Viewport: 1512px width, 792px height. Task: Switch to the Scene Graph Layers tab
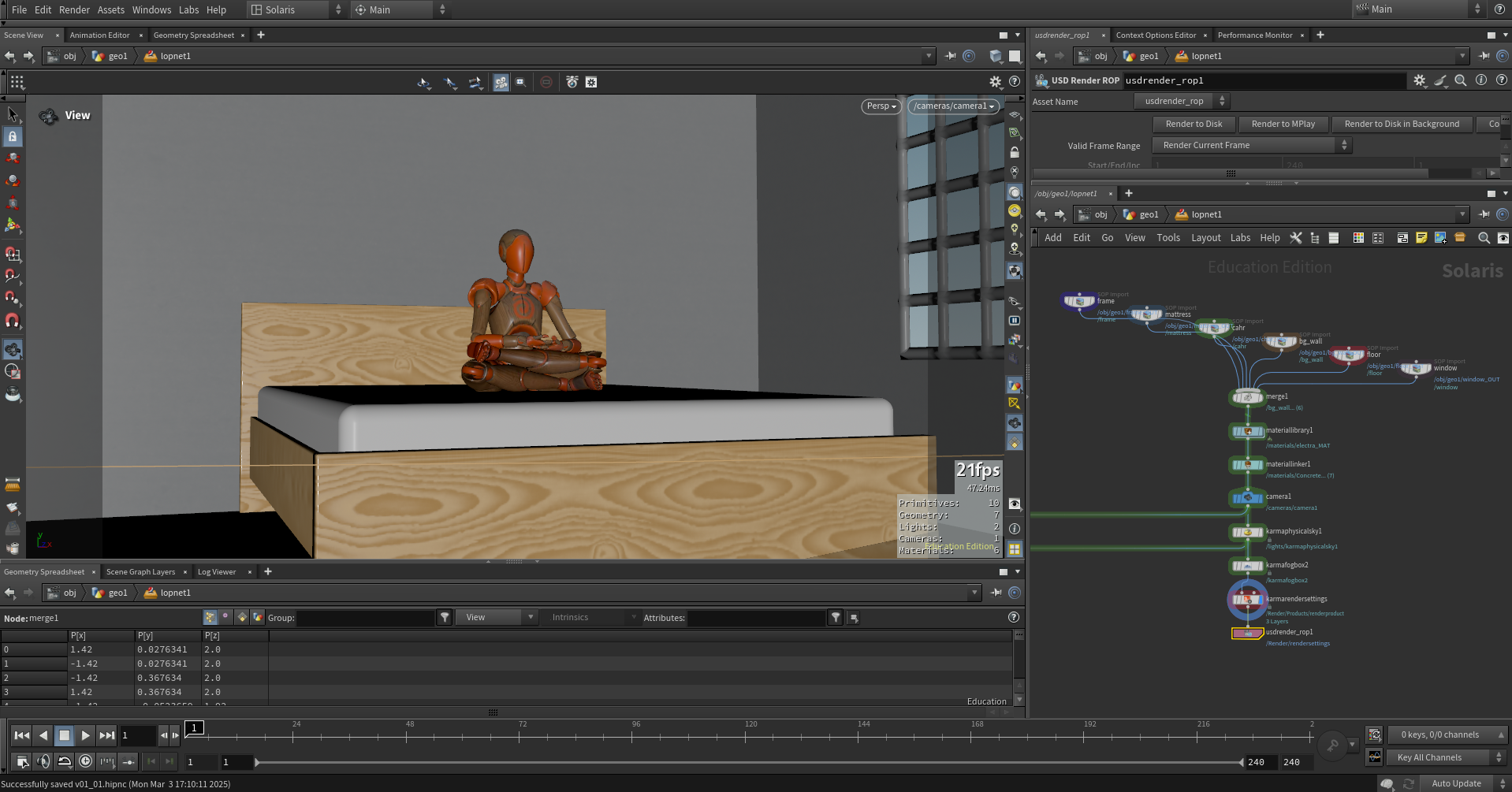[140, 572]
